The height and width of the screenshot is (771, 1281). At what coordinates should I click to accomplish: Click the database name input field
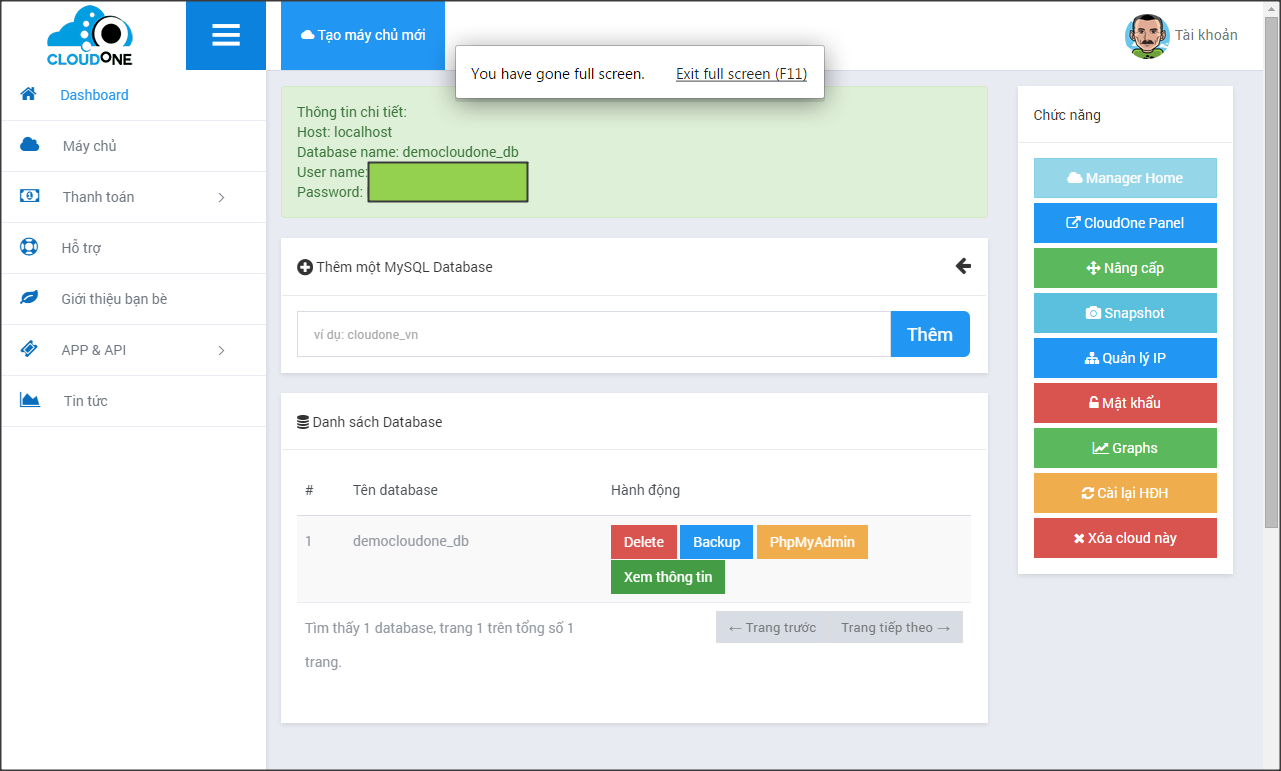(593, 334)
